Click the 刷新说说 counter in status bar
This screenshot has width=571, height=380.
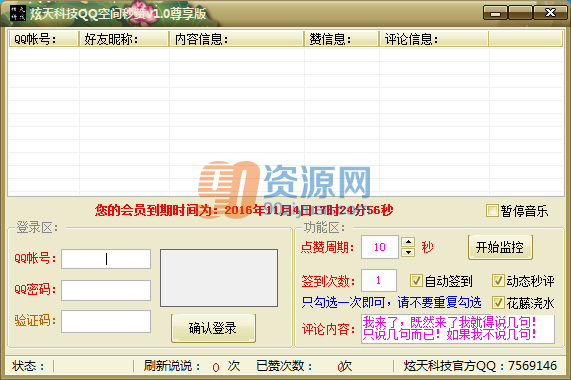192,366
